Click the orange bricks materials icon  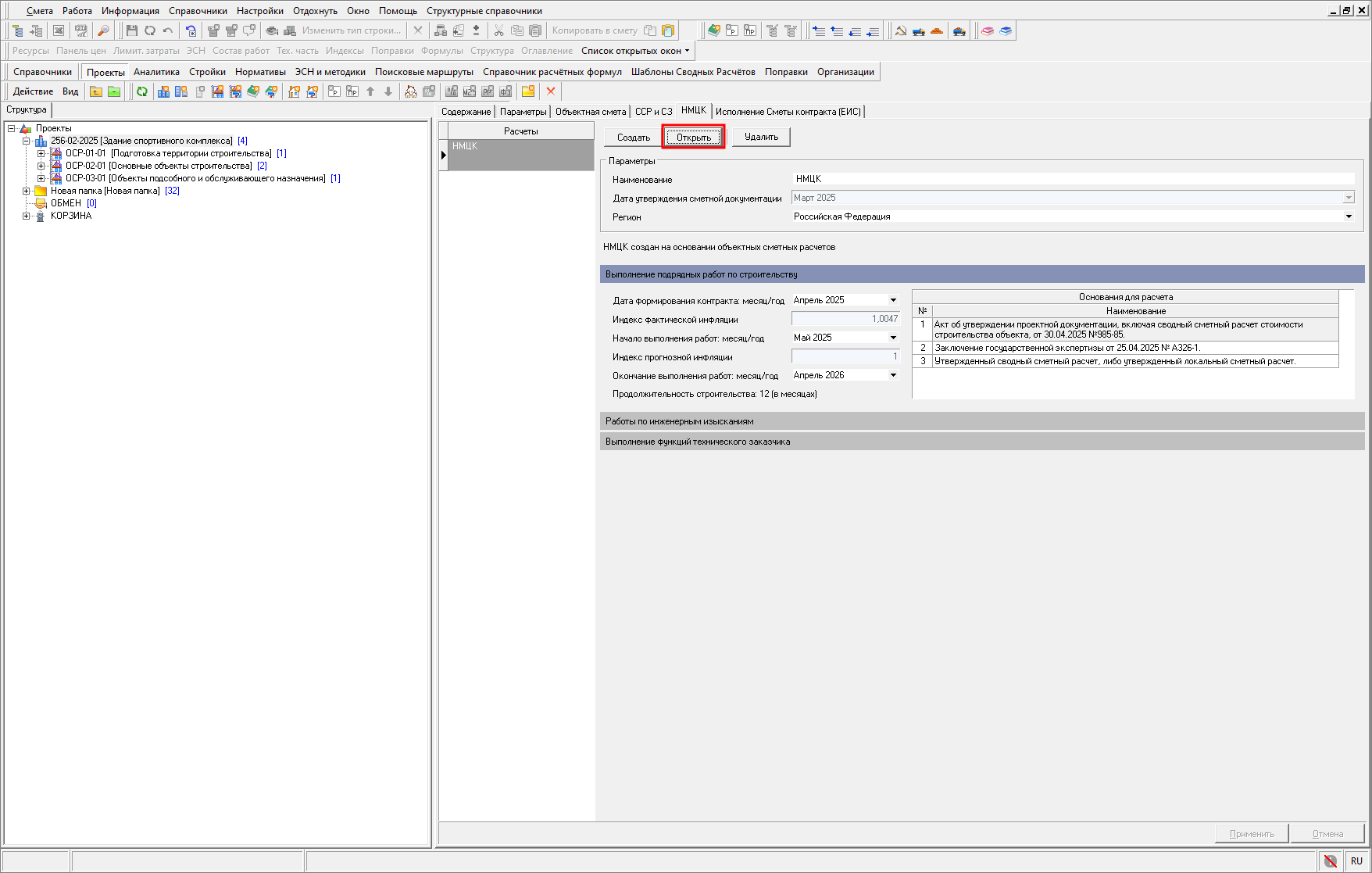pos(937,30)
